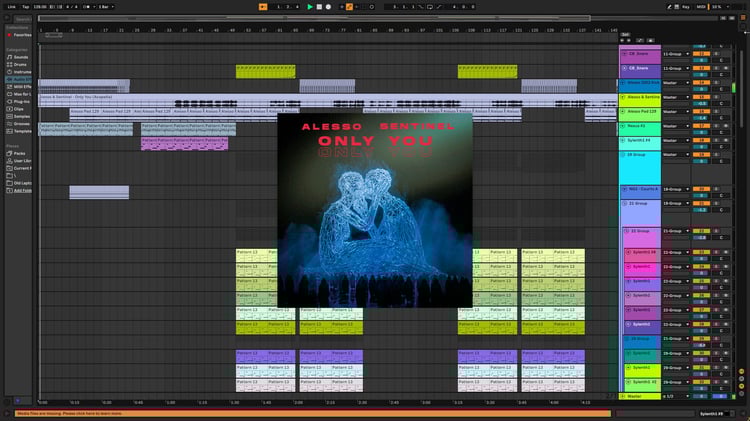Open User Library under Places
750x421 pixels.
(x=19, y=161)
